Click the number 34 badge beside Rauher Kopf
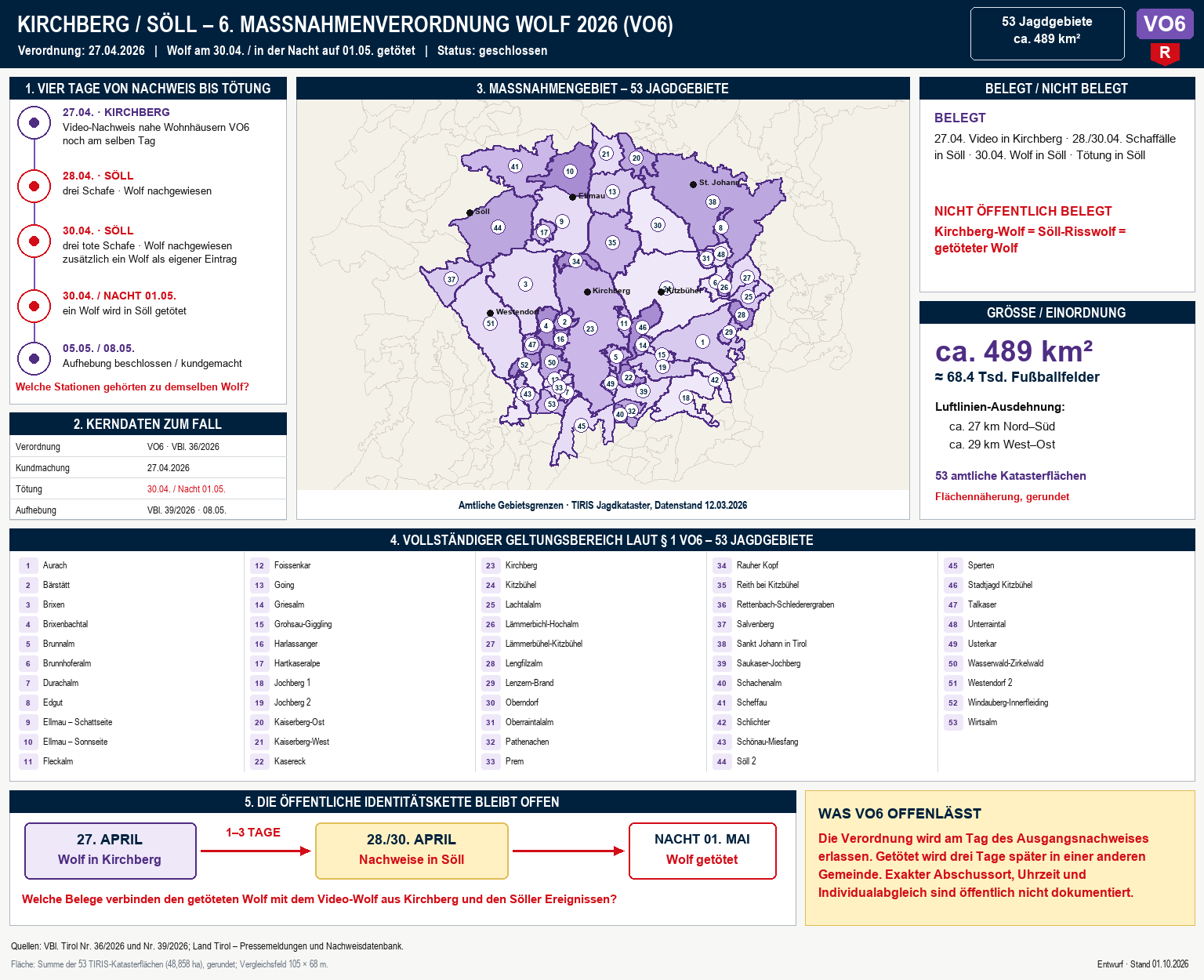Screen dimensions: 1204x980 pyautogui.click(x=722, y=565)
